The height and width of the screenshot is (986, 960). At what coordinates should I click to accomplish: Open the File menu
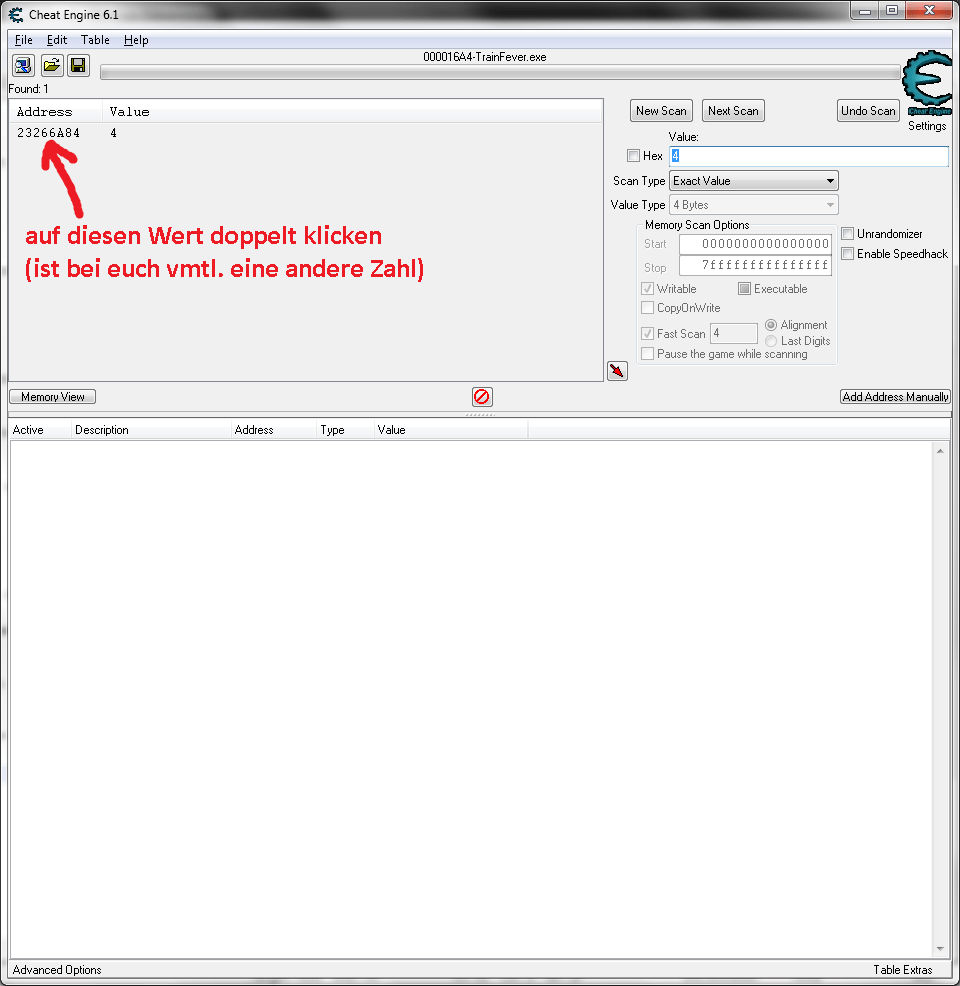(23, 40)
